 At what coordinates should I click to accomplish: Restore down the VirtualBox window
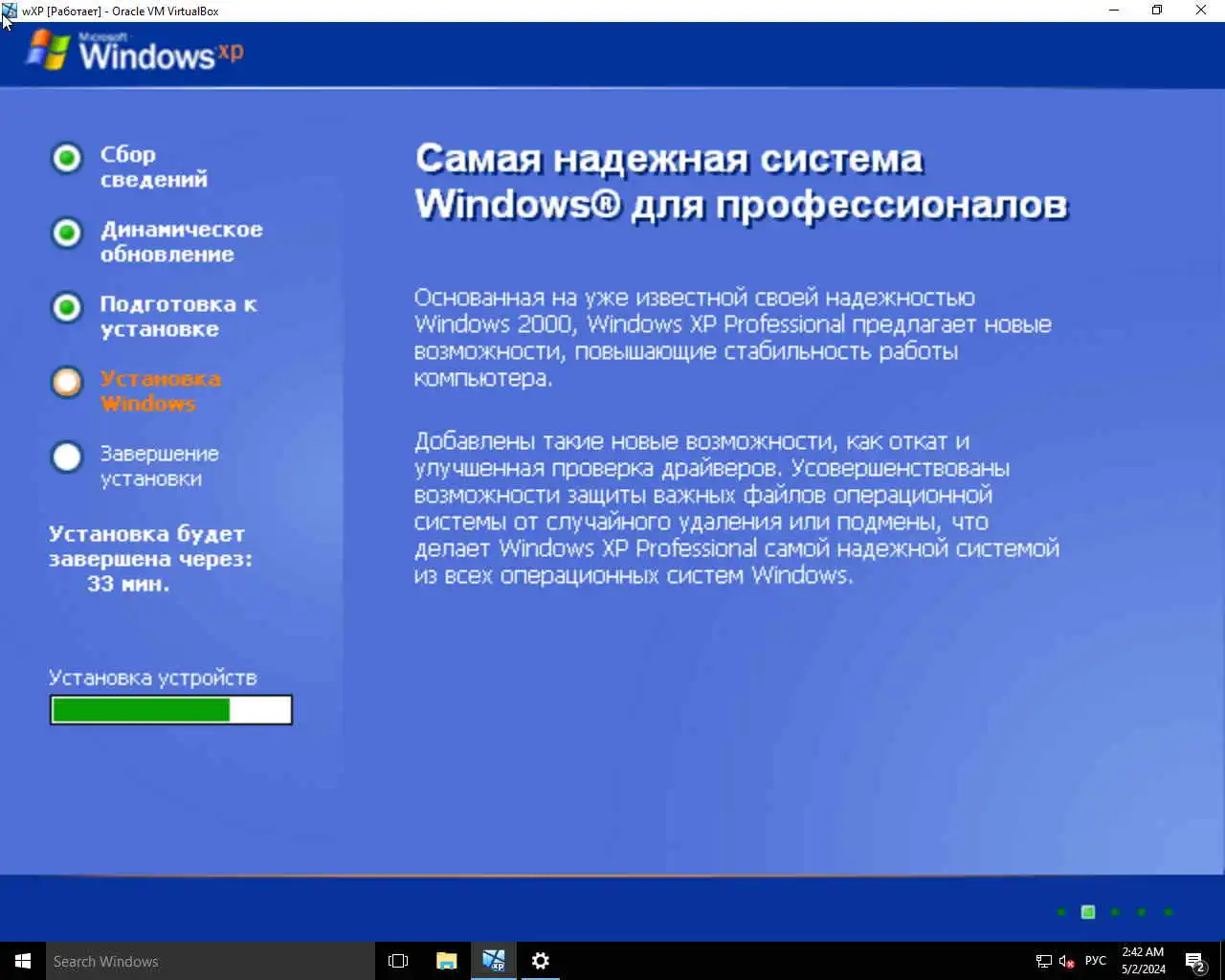1157,11
